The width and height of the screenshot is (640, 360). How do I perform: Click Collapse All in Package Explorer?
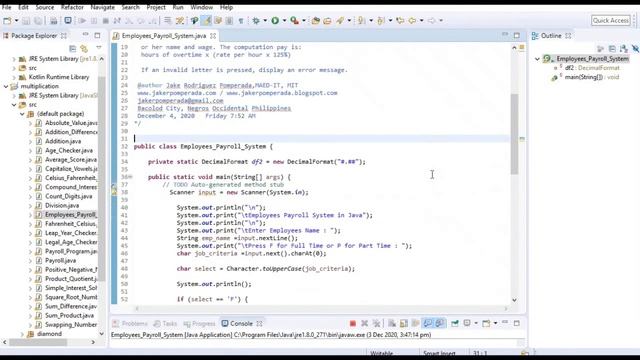[73, 49]
